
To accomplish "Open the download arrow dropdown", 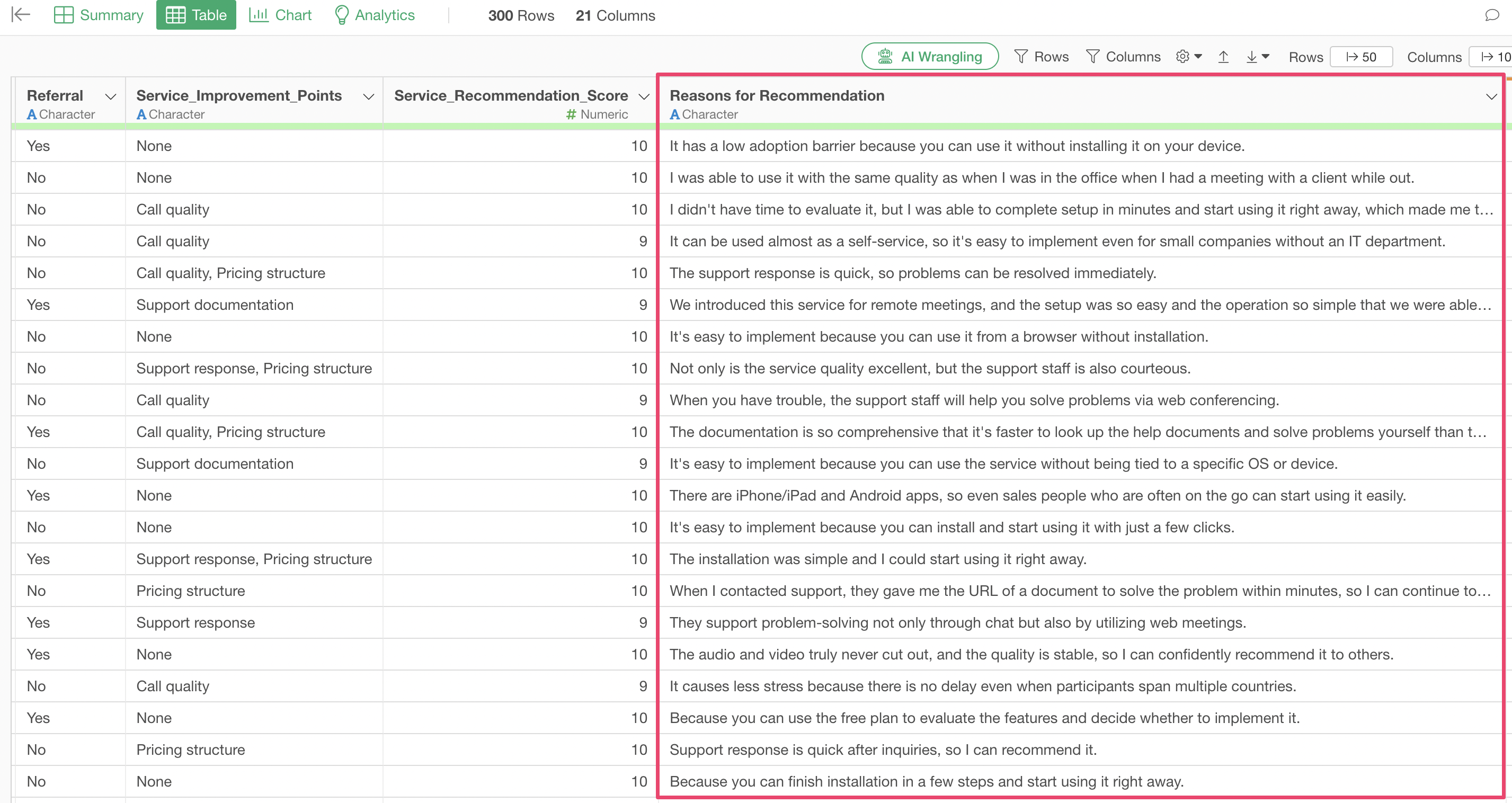I will point(1257,56).
